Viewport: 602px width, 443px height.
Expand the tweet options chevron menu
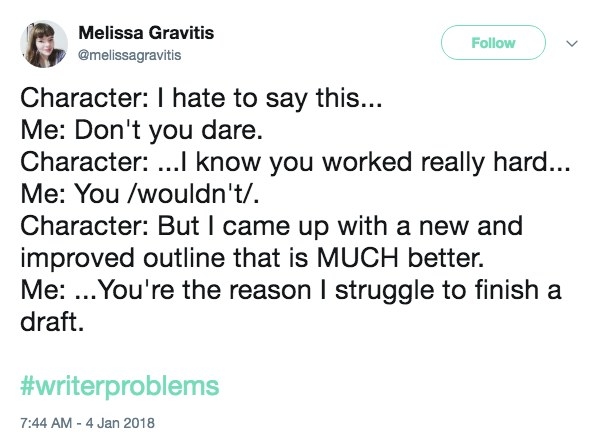[x=572, y=43]
